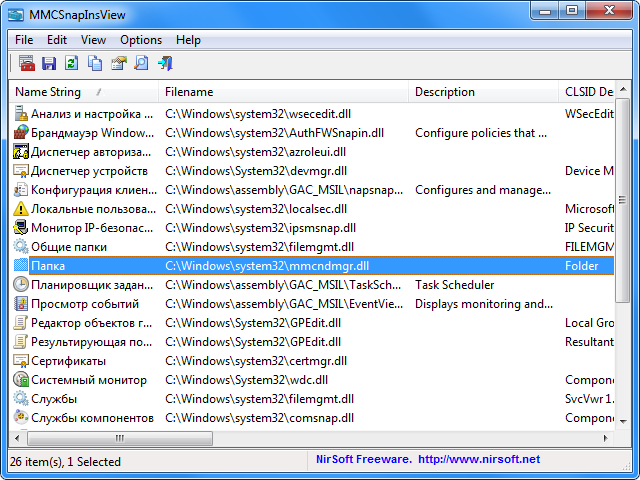Screen dimensions: 640x480
Task: Click gear icon beside Службы
Action: point(21,398)
